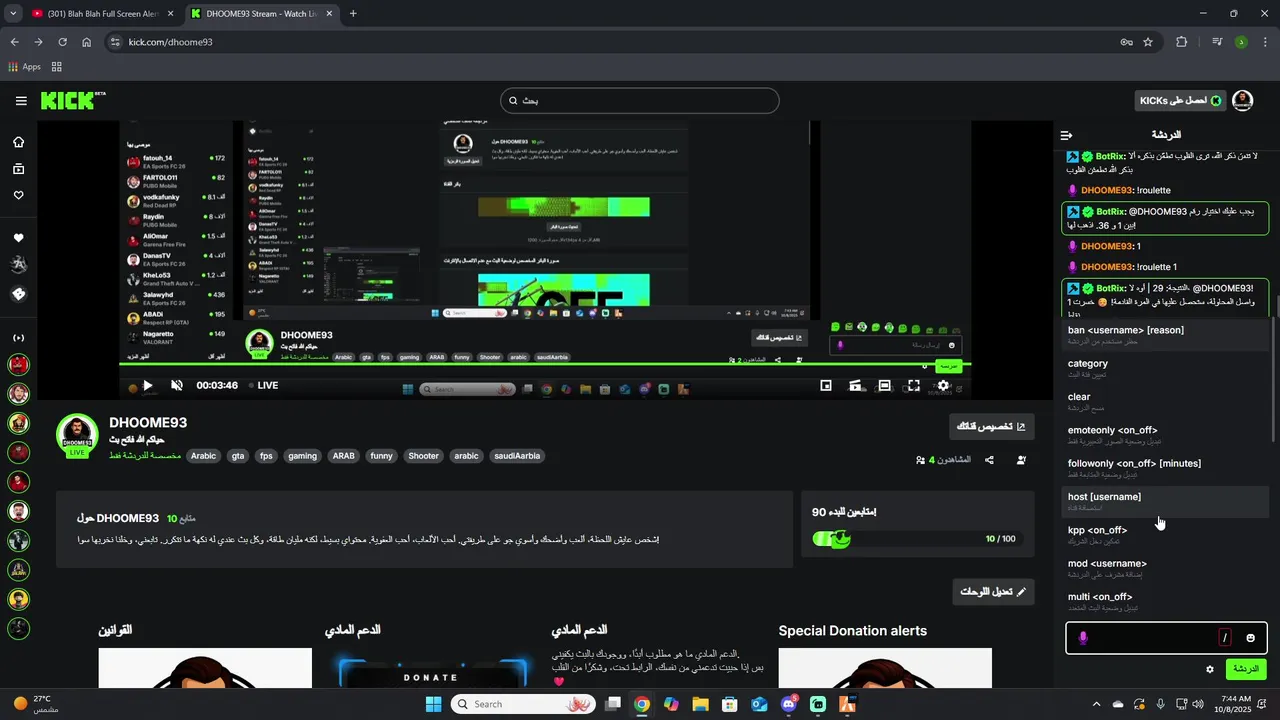Screen dimensions: 1280x720
Task: Select the clear chat command
Action: coord(1164,401)
